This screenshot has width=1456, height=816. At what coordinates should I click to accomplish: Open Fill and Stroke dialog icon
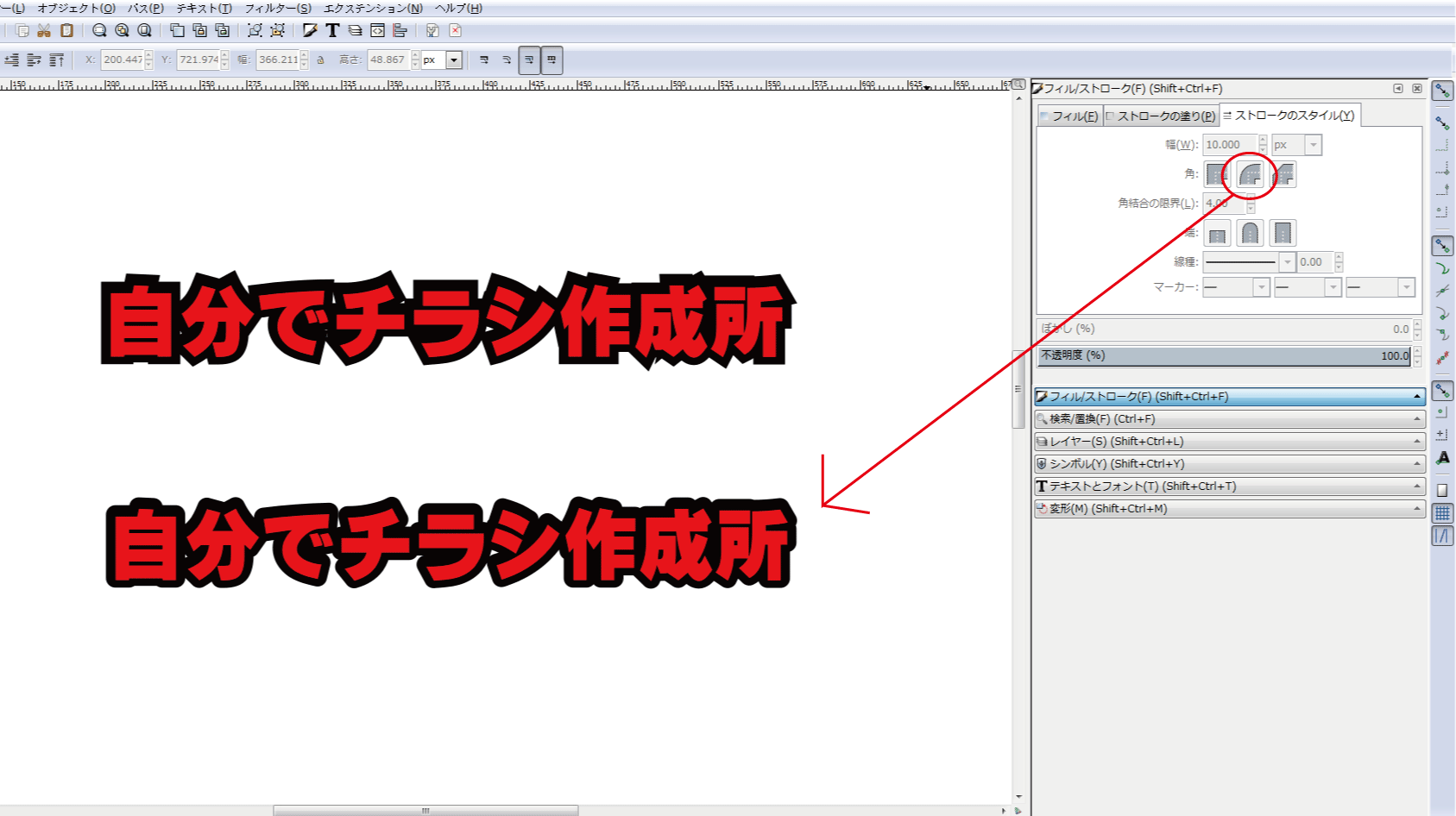[x=310, y=30]
